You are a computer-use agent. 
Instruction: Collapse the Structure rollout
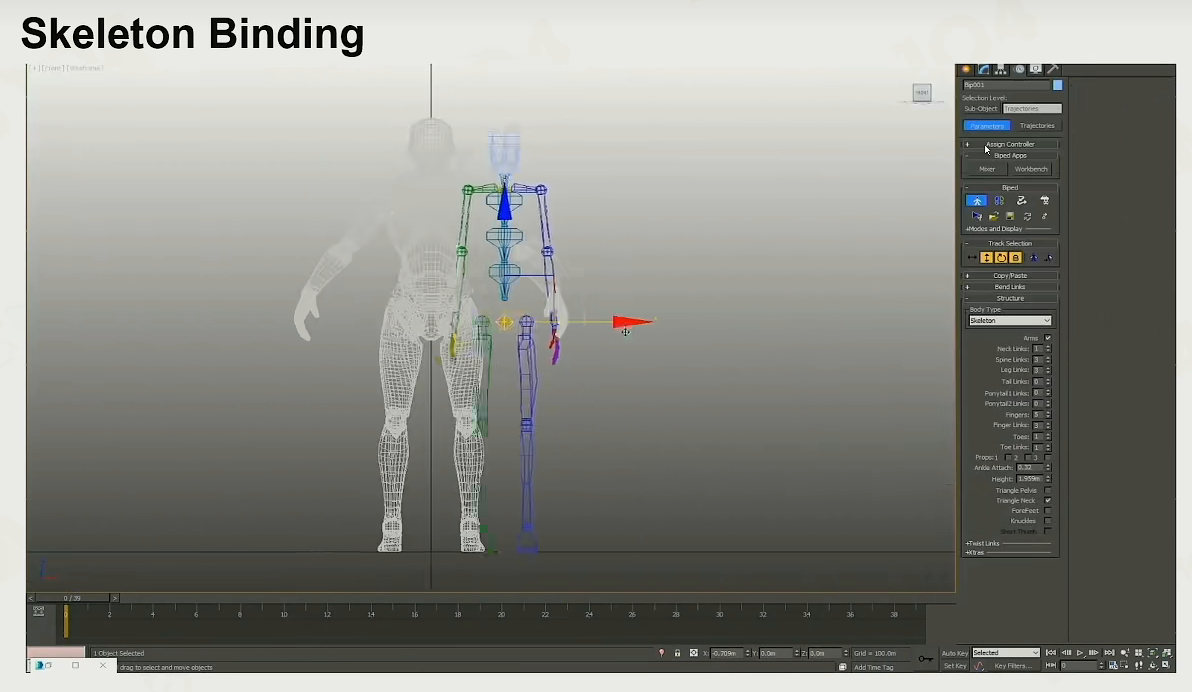tap(1010, 298)
